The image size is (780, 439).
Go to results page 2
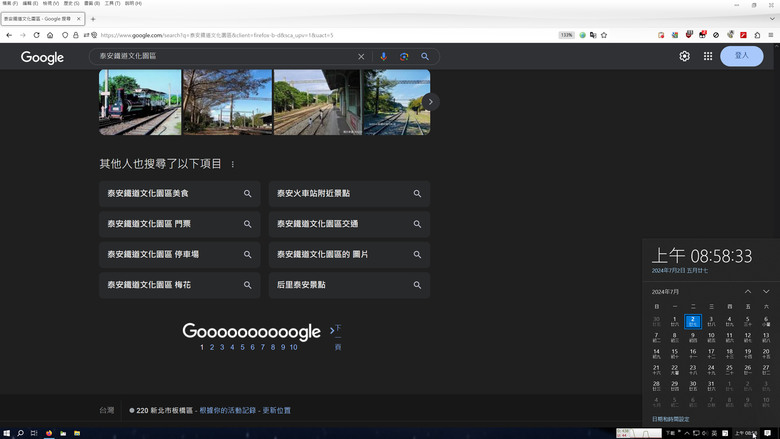tap(212, 347)
